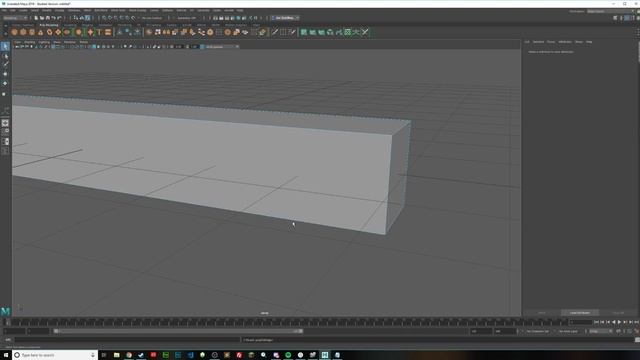The height and width of the screenshot is (360, 640).
Task: Play the animation backwards
Action: [613, 322]
